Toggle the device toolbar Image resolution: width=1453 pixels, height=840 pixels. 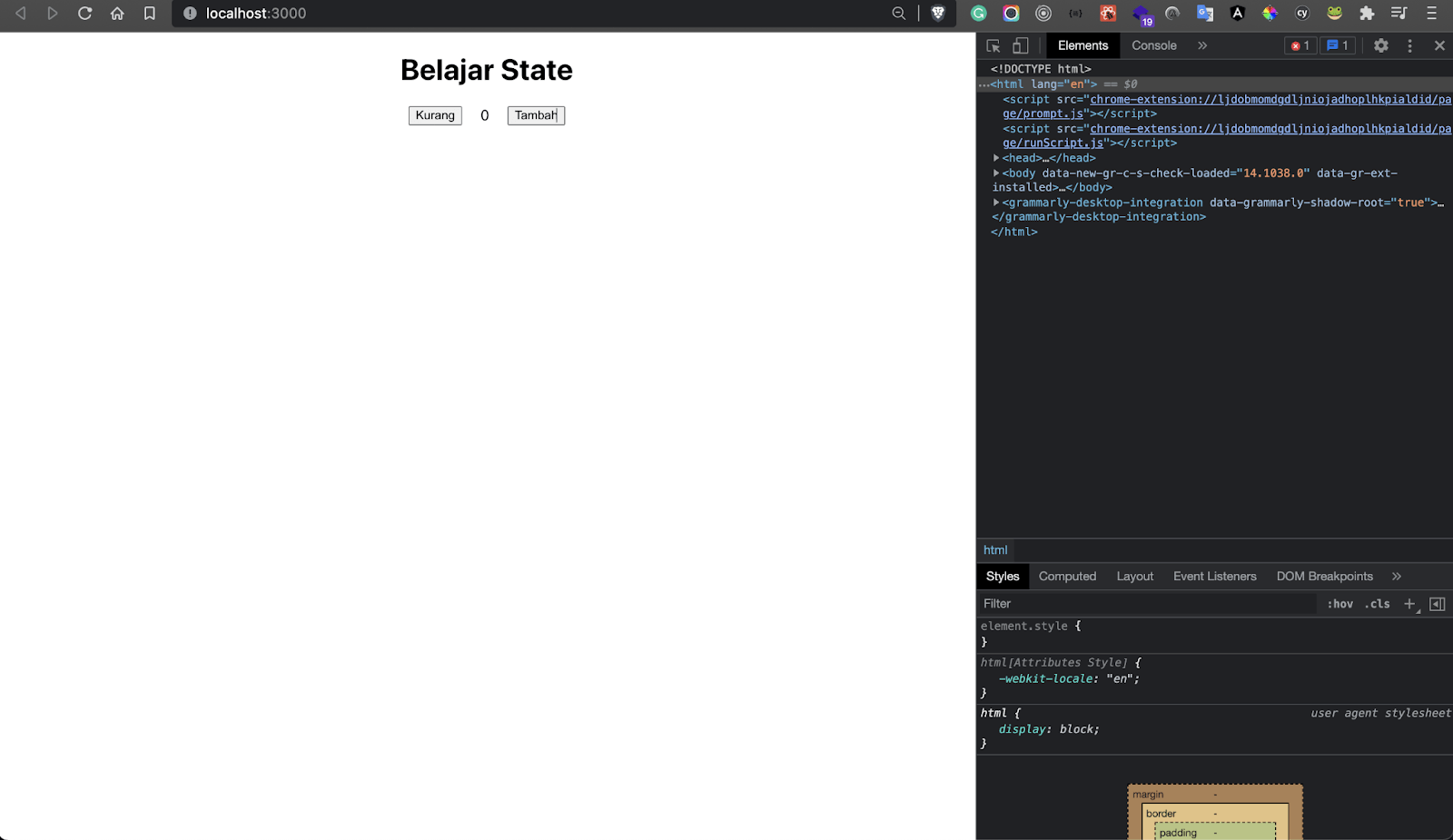pyautogui.click(x=1021, y=45)
